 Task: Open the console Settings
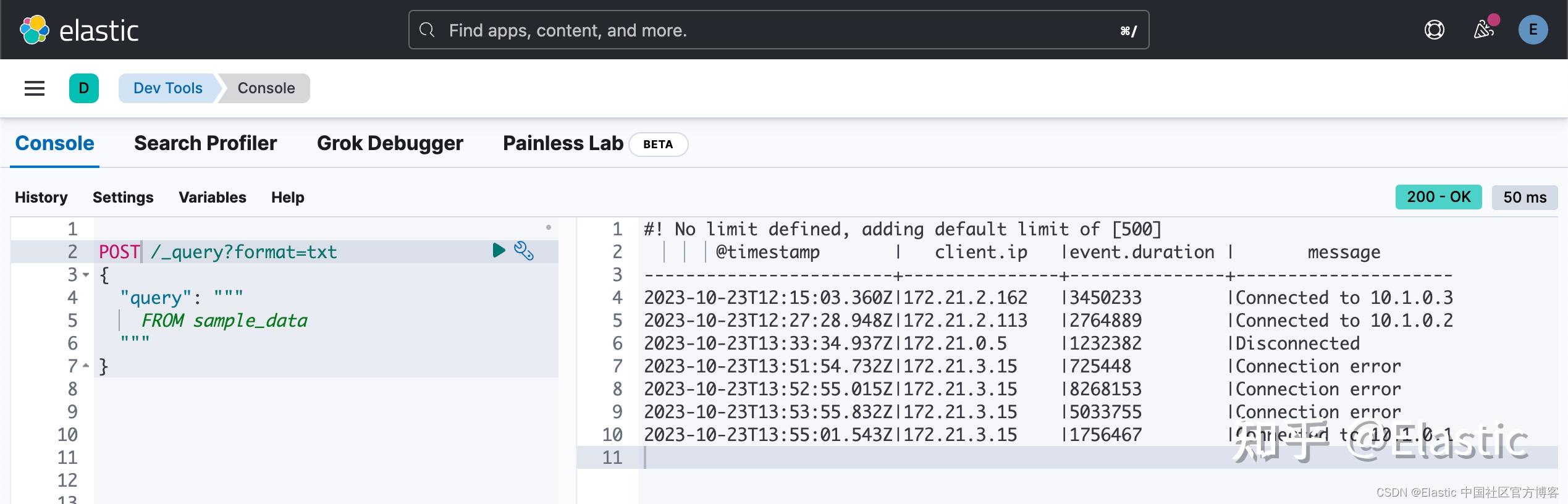coord(123,197)
